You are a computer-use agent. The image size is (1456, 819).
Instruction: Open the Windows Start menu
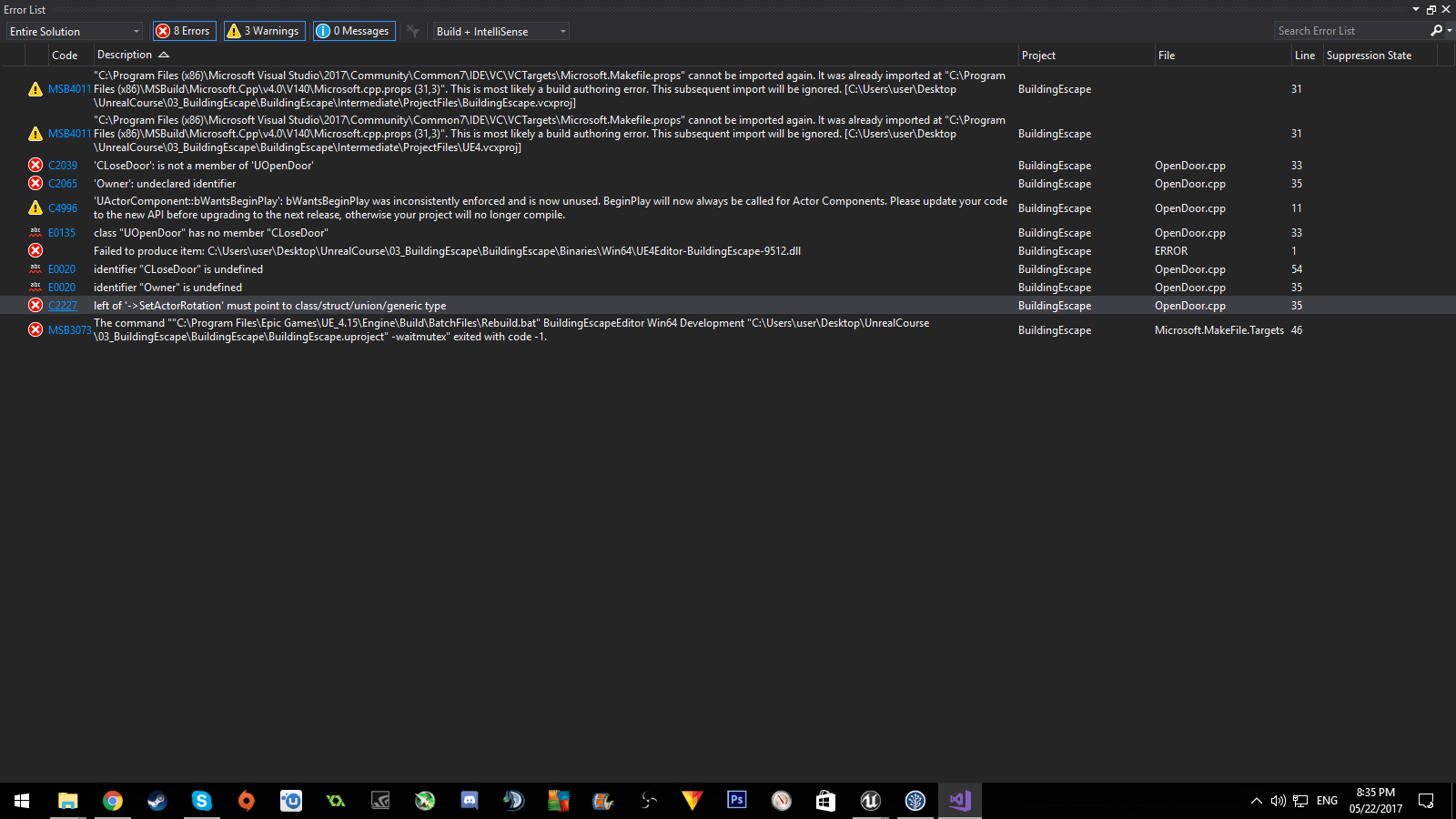click(22, 801)
